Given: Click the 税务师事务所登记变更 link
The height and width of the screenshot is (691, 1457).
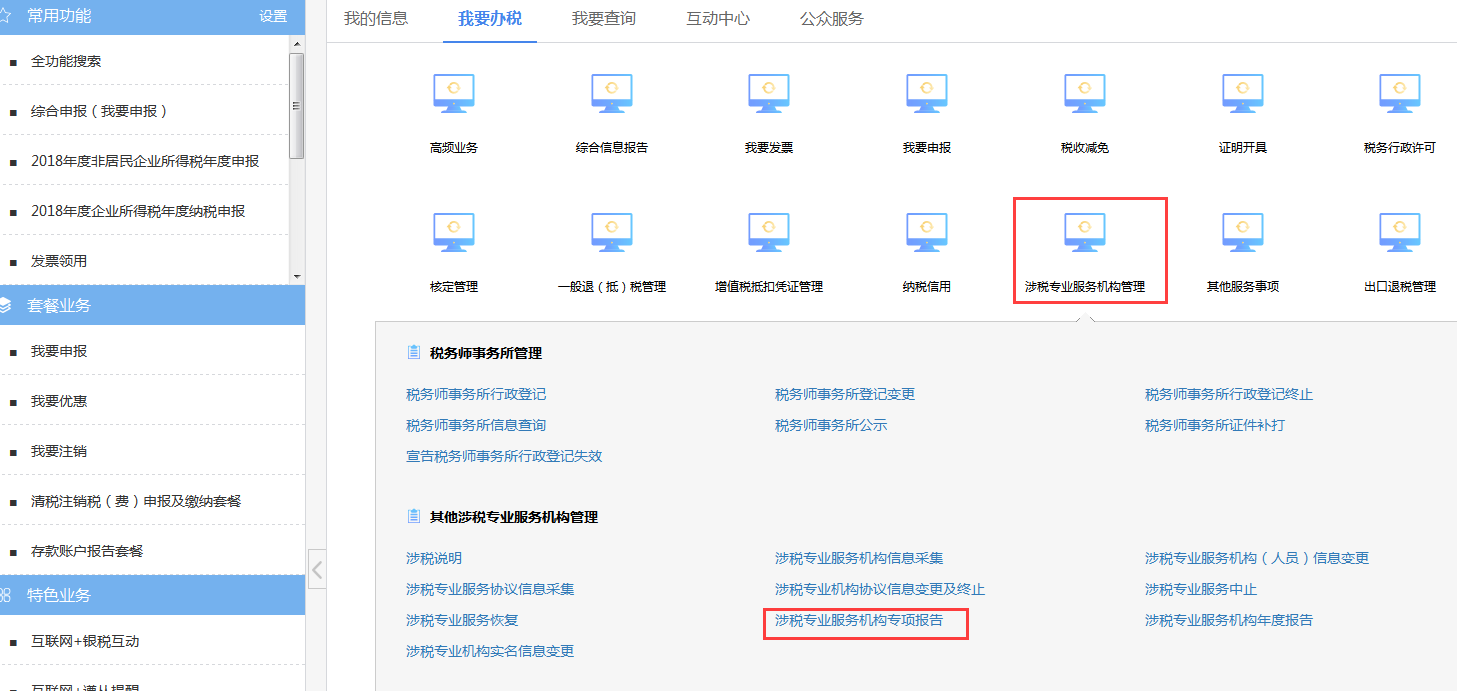Looking at the screenshot, I should [x=845, y=394].
